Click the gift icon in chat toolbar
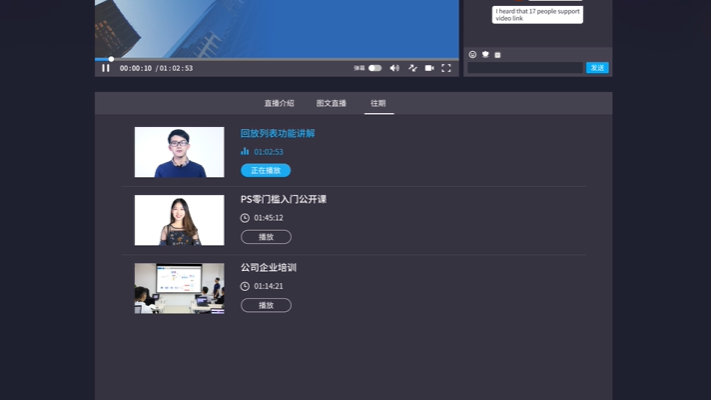 point(485,54)
